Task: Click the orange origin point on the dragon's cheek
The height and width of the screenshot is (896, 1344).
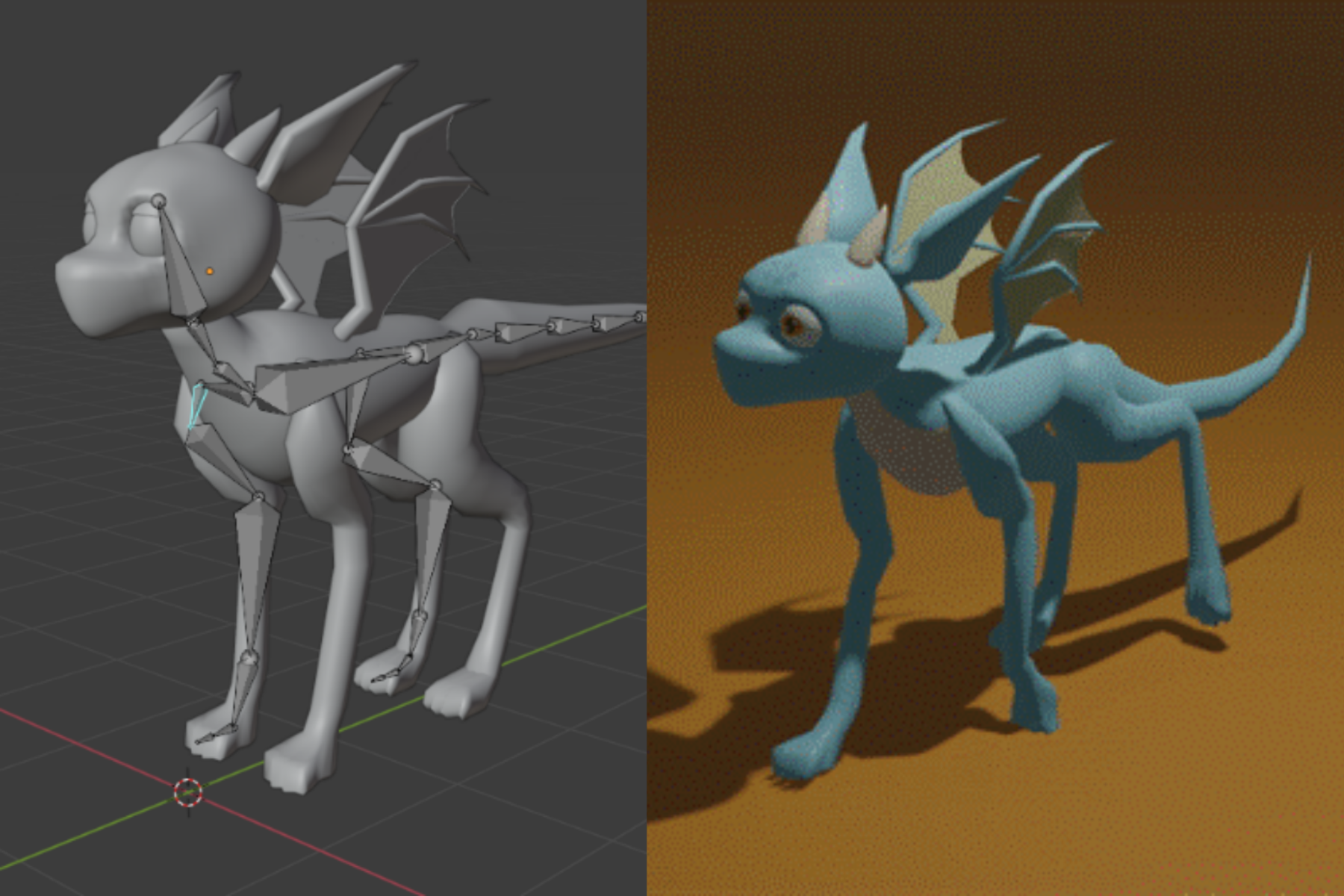Action: coord(211,270)
